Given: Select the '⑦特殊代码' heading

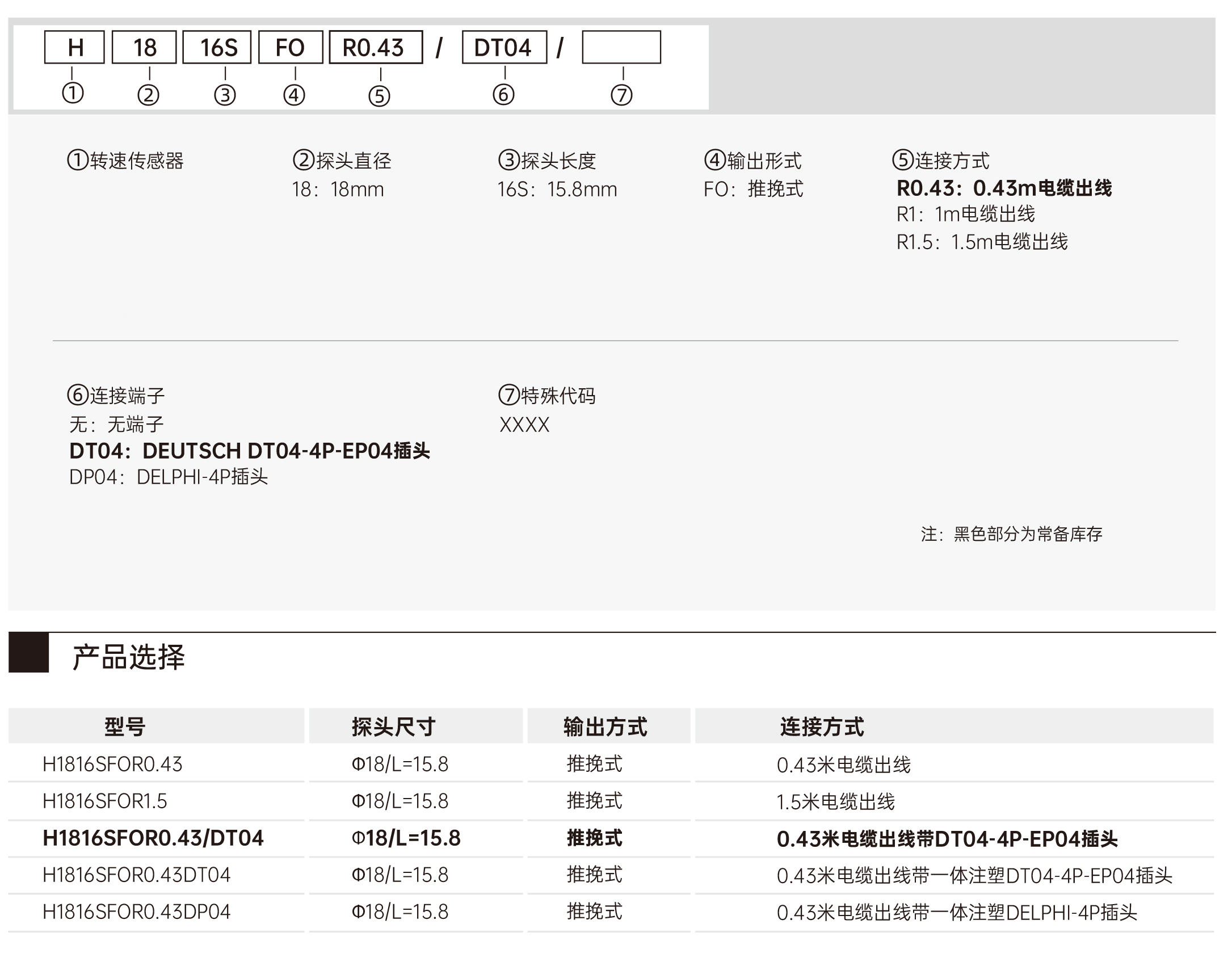Looking at the screenshot, I should tap(547, 396).
